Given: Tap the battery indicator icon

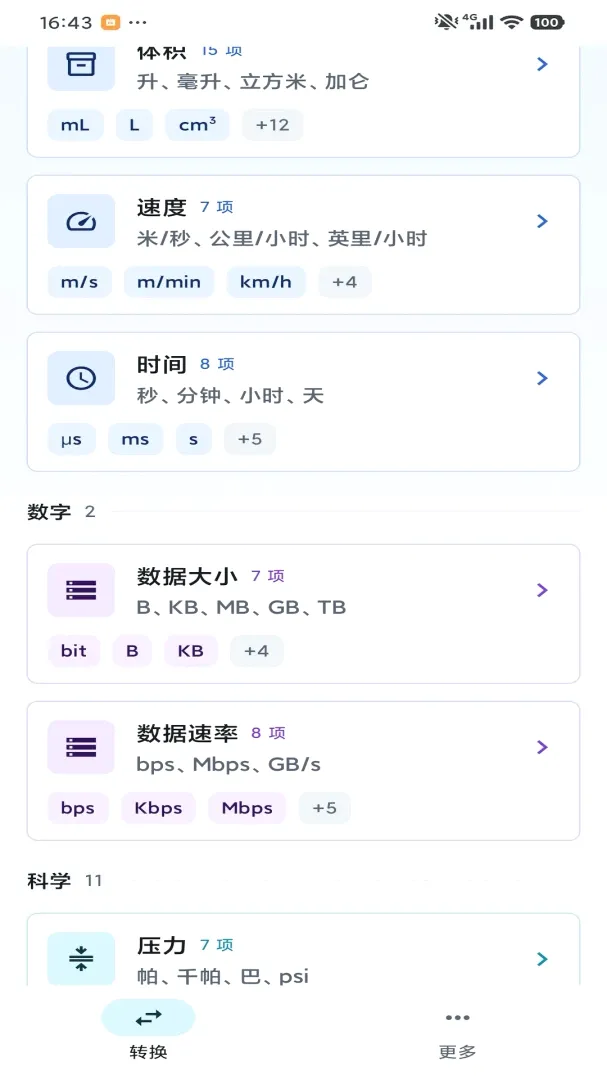Looking at the screenshot, I should tap(547, 22).
